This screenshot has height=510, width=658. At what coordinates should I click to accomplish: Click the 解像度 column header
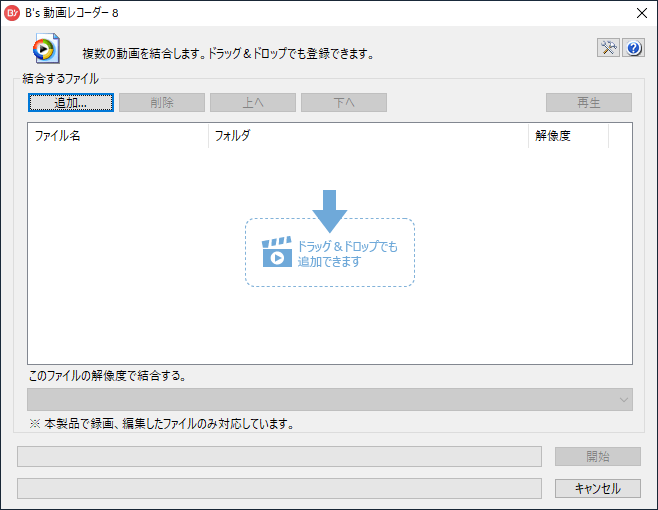pos(567,136)
